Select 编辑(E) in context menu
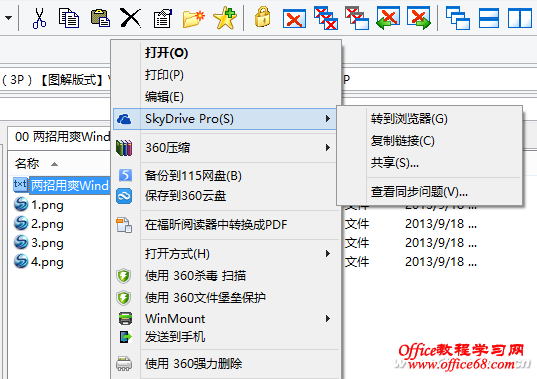The height and width of the screenshot is (379, 537). (227, 97)
